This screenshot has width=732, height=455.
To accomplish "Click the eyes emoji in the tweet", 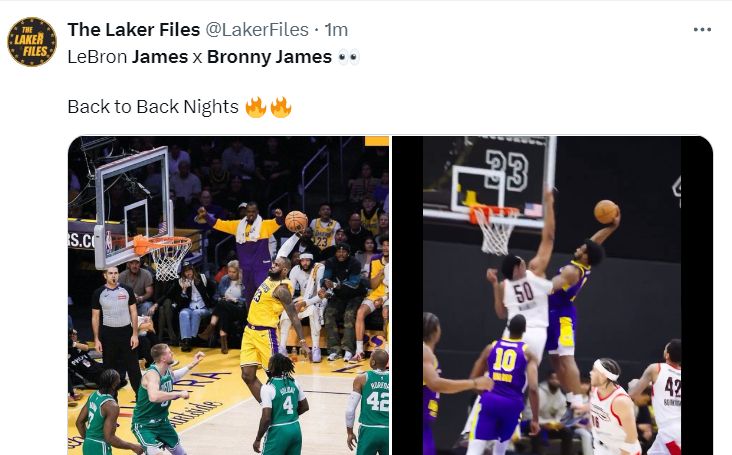I will (348, 57).
